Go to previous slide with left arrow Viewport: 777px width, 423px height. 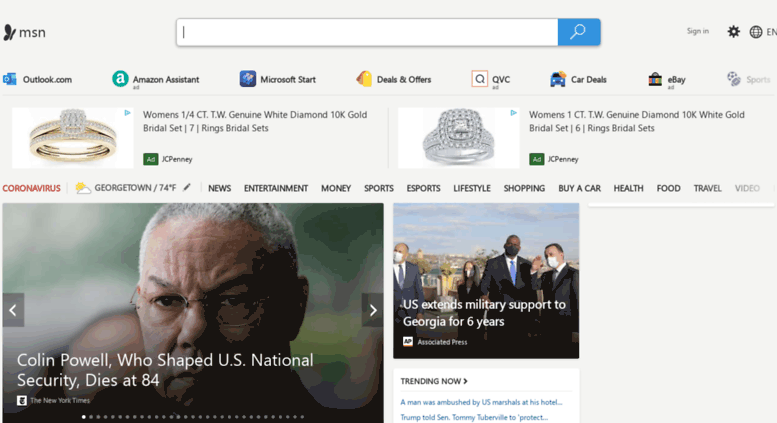pos(13,310)
